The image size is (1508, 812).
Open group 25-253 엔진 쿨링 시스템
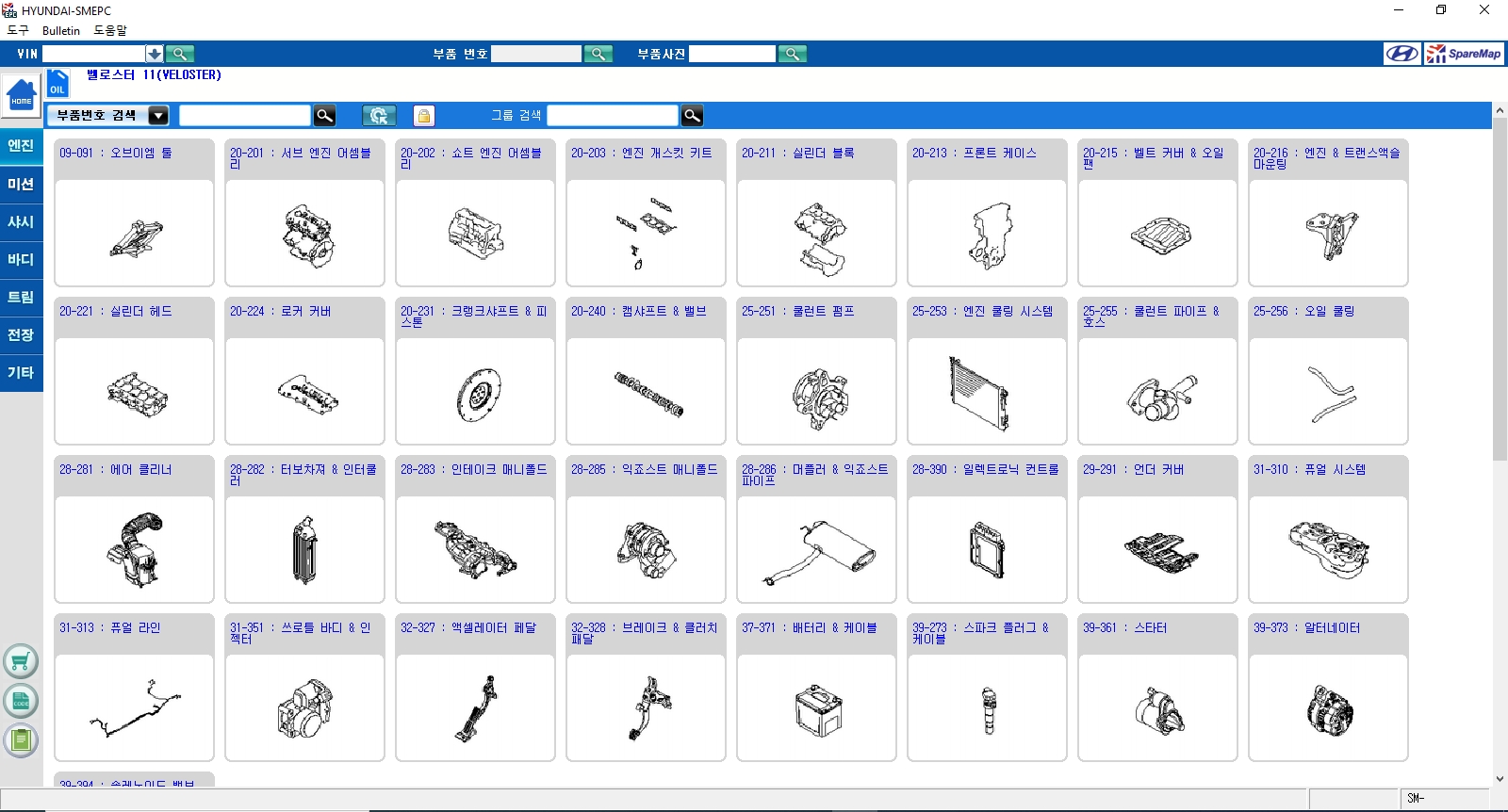987,371
